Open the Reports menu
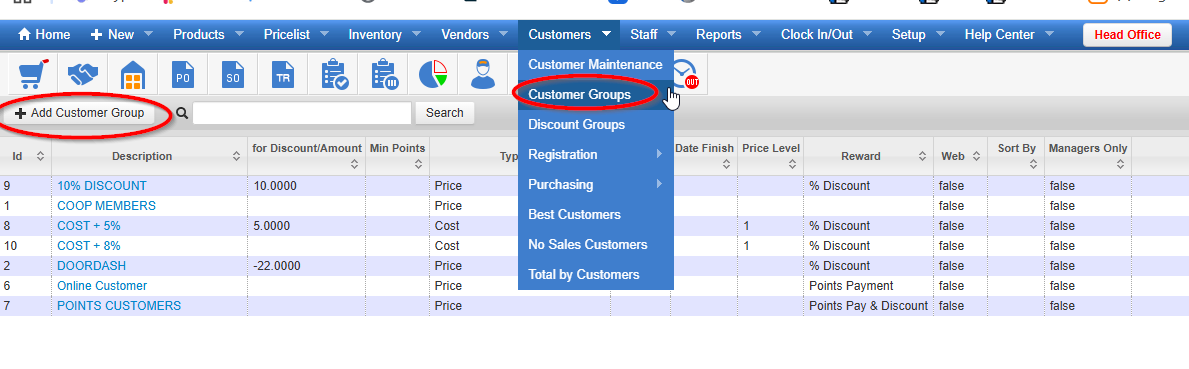 (729, 35)
